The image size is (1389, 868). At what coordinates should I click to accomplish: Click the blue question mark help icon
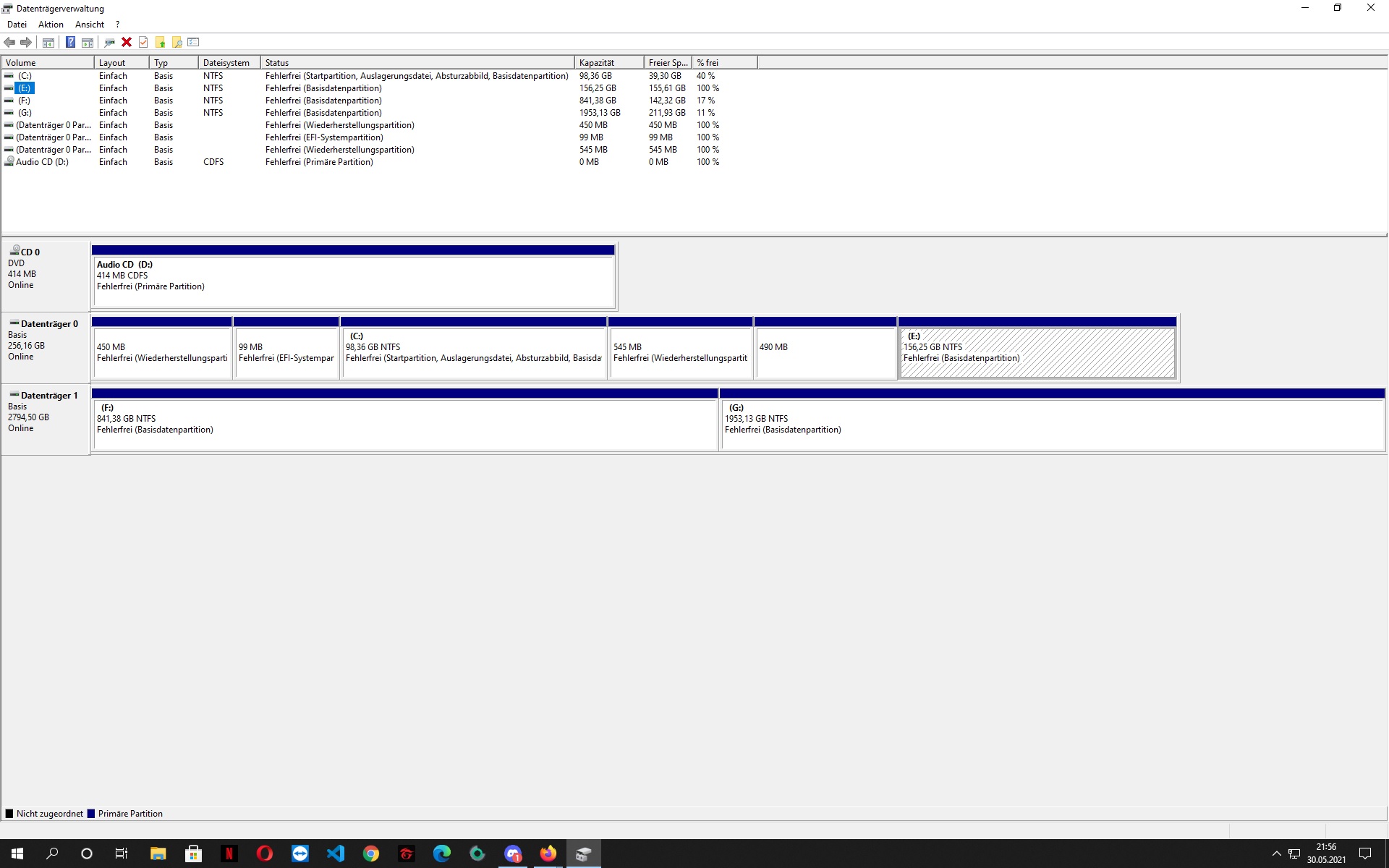click(x=70, y=43)
